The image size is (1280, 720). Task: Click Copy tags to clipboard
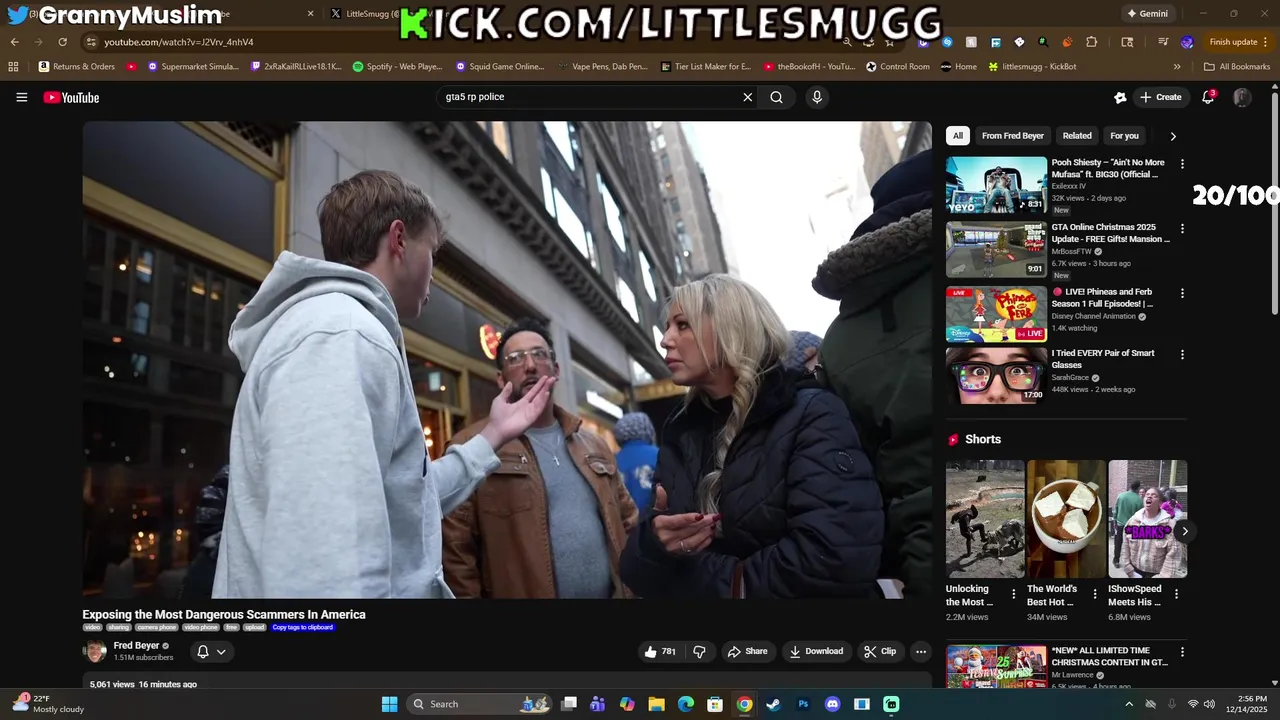pos(303,627)
